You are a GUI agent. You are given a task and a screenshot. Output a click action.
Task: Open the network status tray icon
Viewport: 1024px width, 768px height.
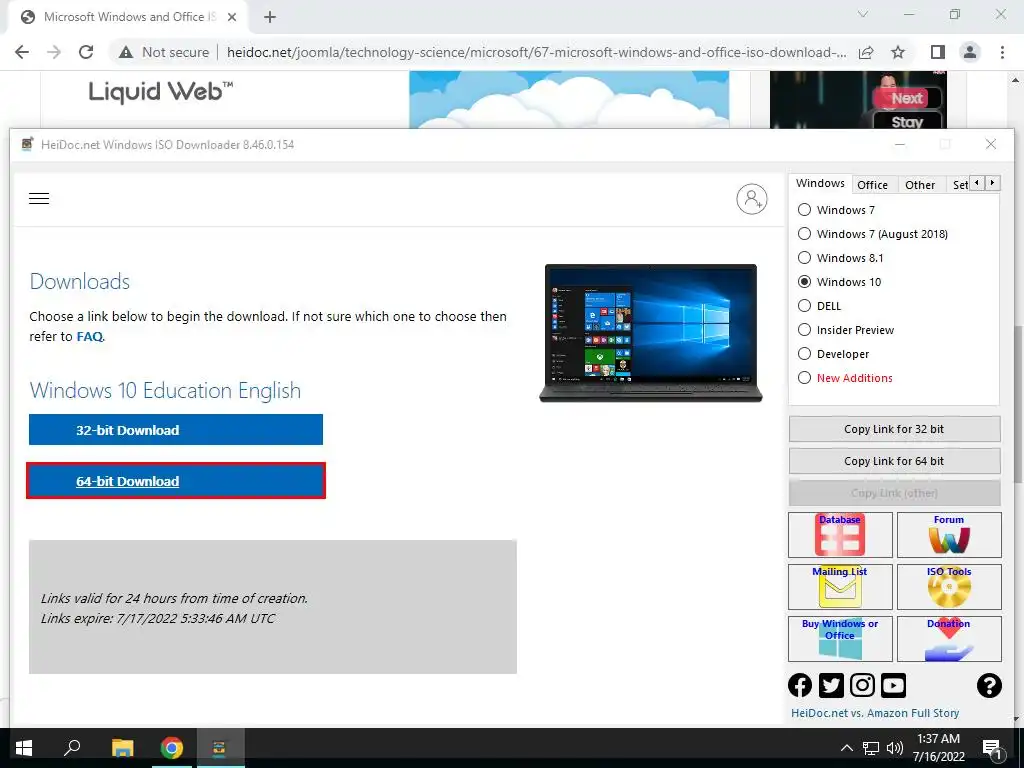click(x=871, y=748)
